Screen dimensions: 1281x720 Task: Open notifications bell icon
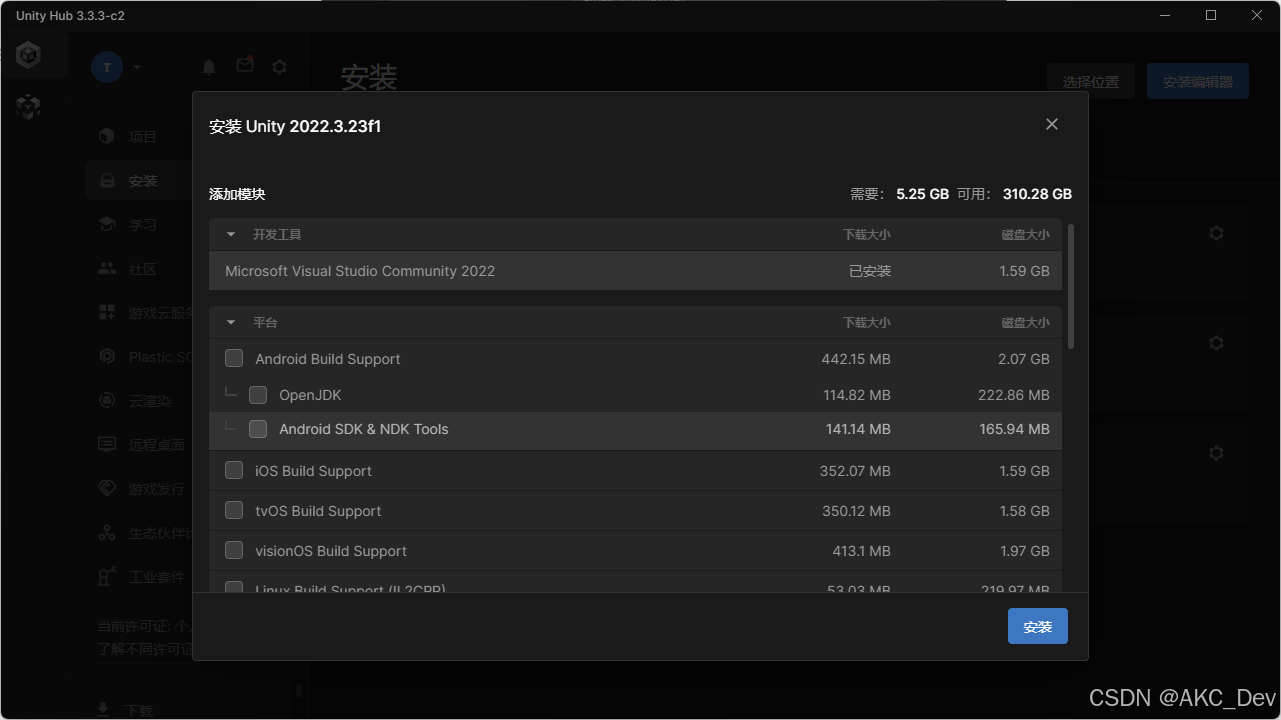(209, 67)
